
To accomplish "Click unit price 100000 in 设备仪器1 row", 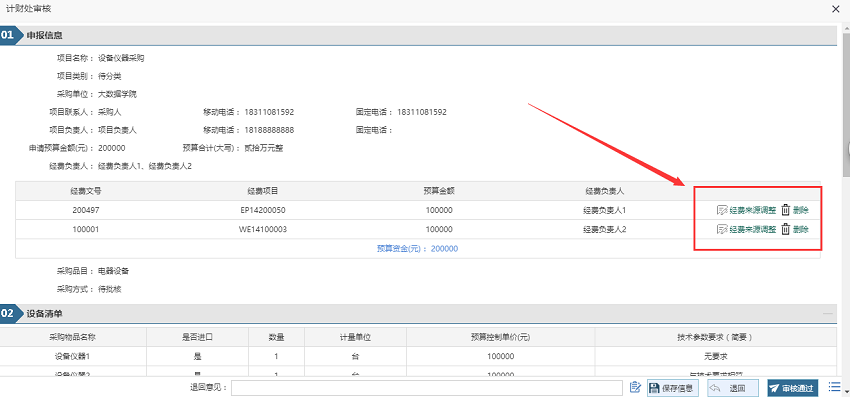I will (x=500, y=356).
